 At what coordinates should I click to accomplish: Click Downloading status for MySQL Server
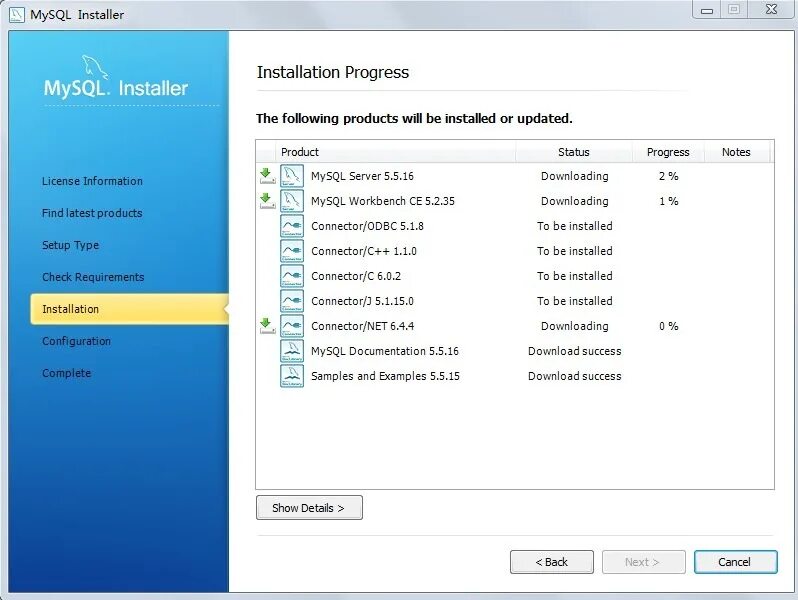[x=575, y=176]
